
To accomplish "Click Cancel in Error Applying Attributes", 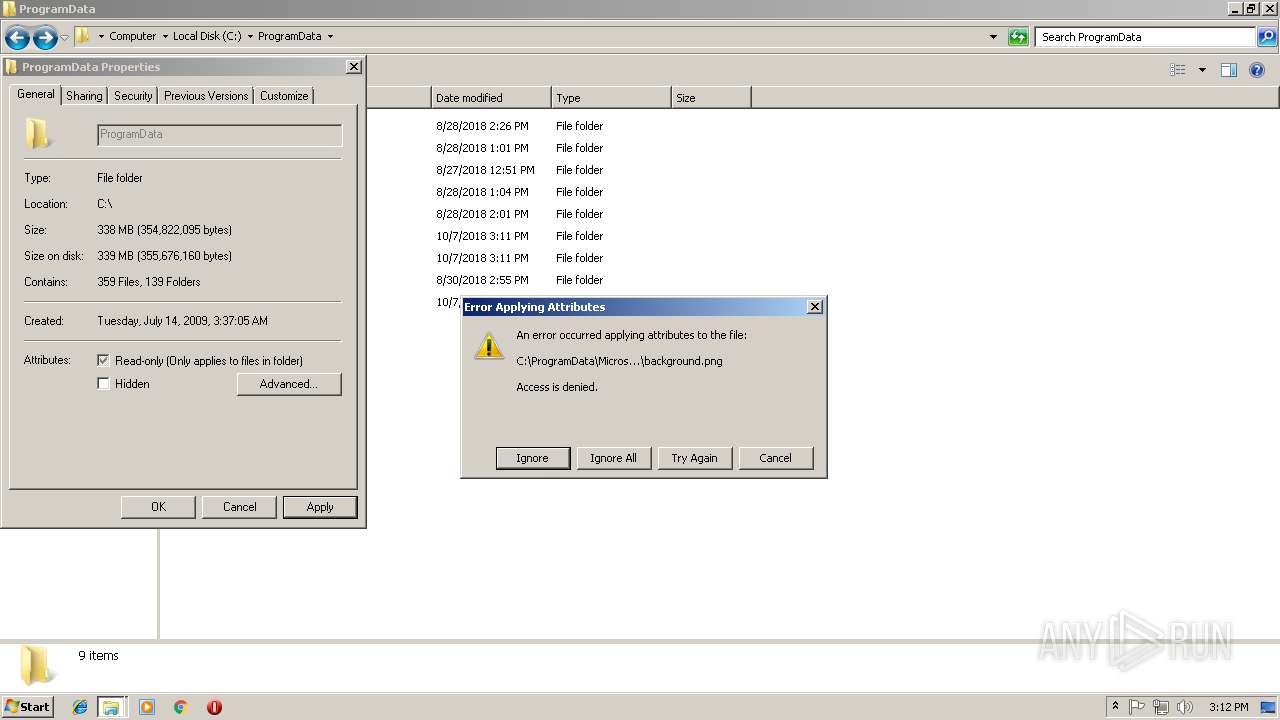I will coord(775,458).
